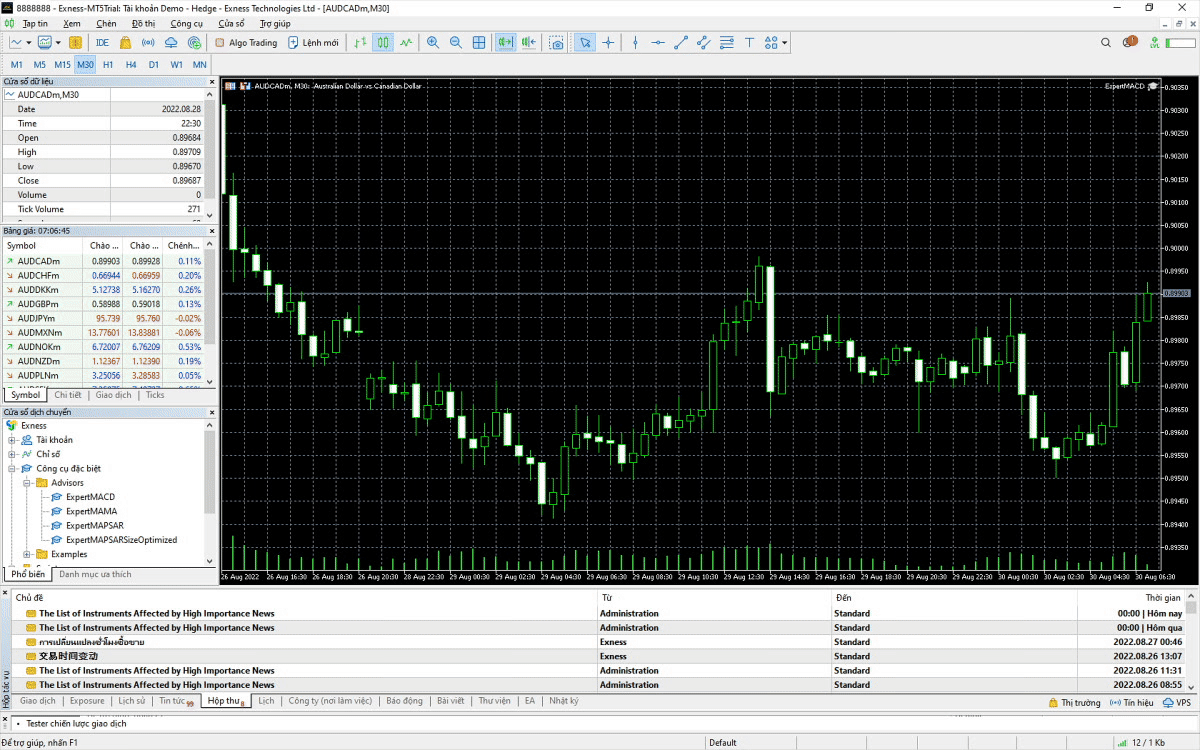1200x750 pixels.
Task: Select the crosshair cursor tool
Action: point(608,43)
